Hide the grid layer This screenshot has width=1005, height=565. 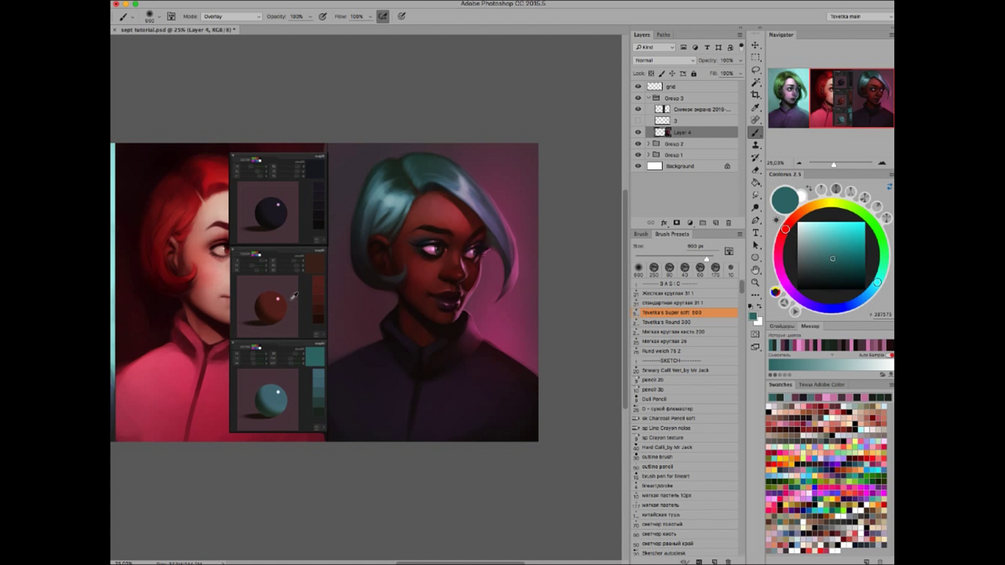coord(638,86)
